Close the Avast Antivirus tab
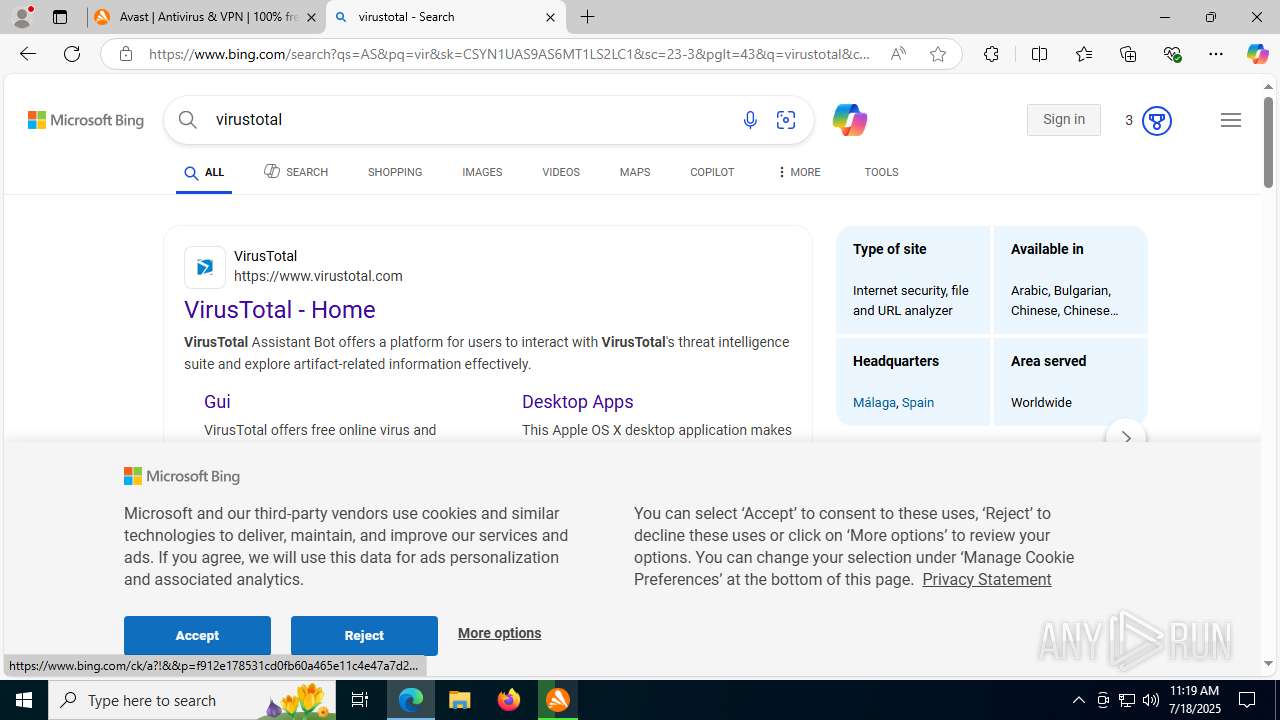This screenshot has width=1280, height=720. (311, 17)
